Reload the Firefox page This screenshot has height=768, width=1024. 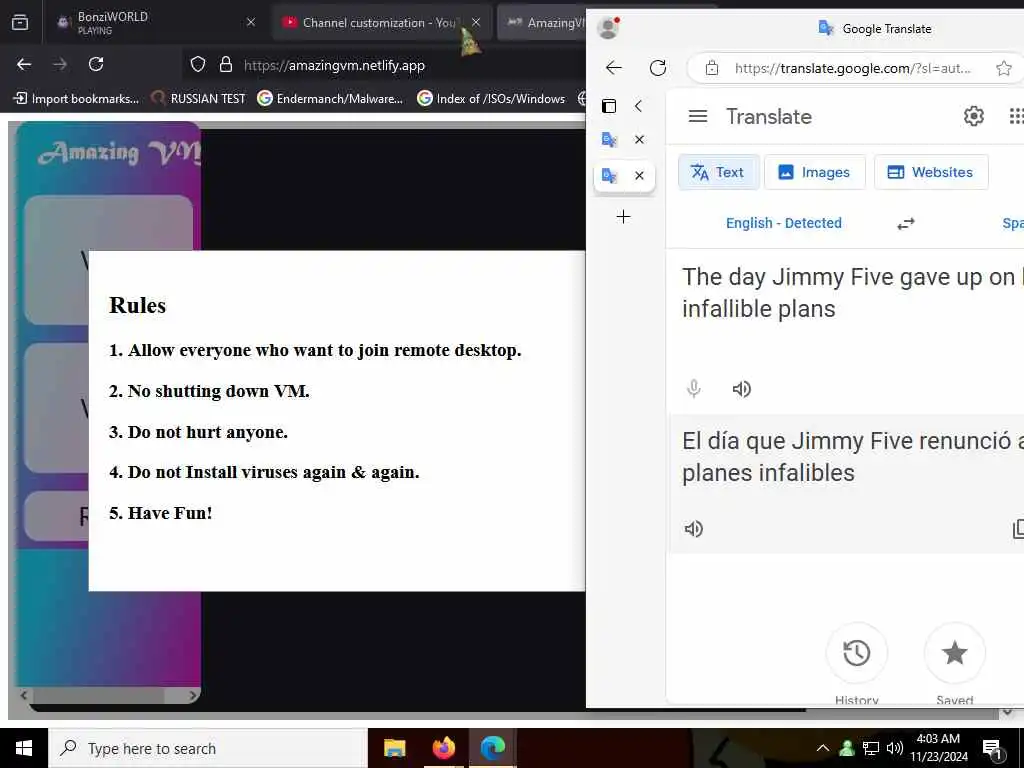(96, 64)
